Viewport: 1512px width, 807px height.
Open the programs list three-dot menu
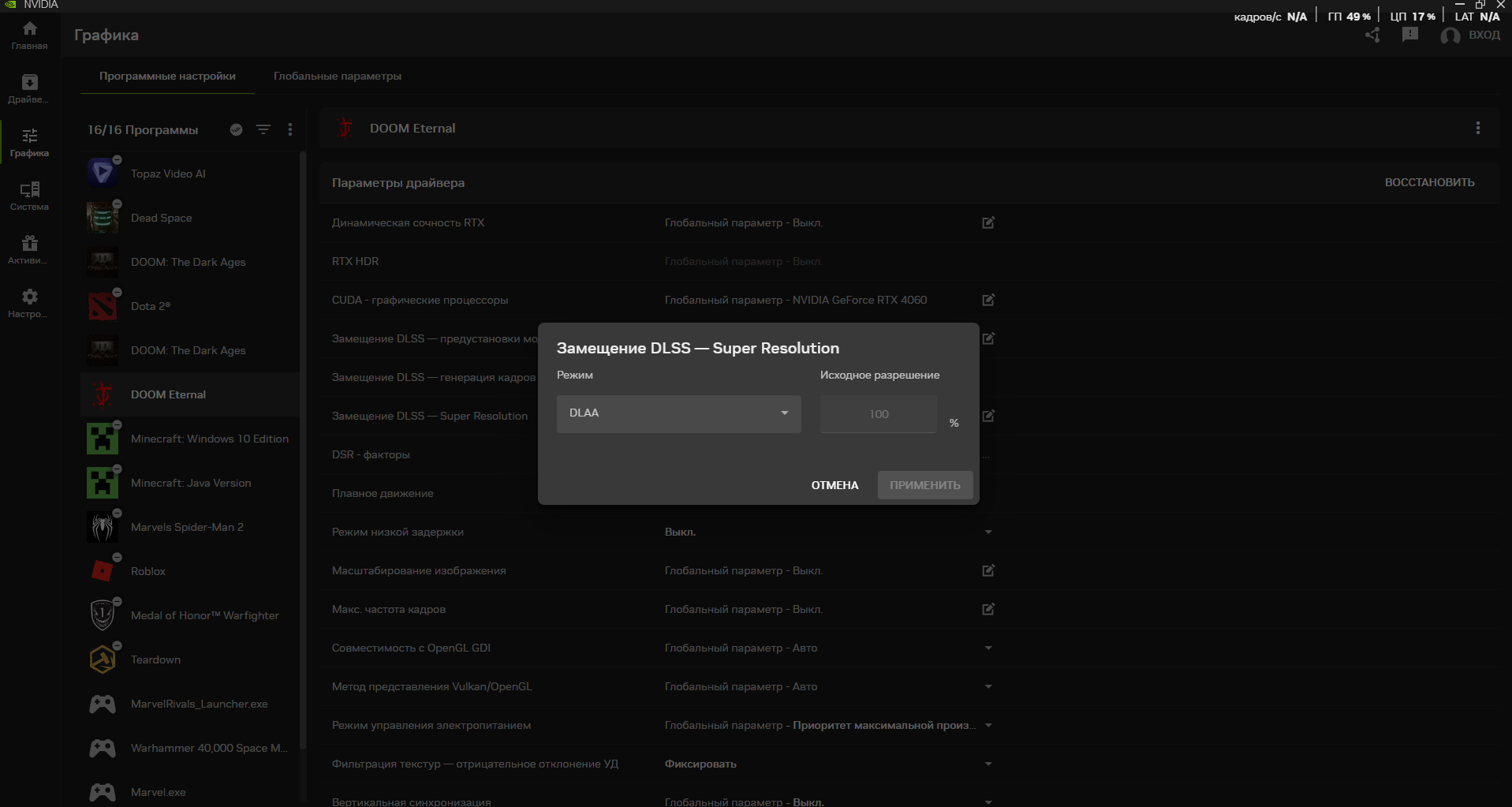pos(290,129)
